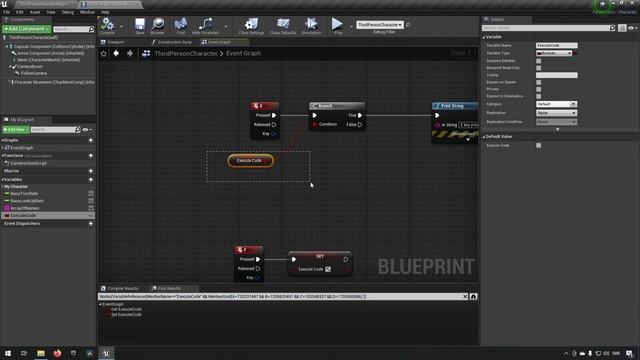
Task: Click the favorite star in graph header
Action: click(104, 53)
